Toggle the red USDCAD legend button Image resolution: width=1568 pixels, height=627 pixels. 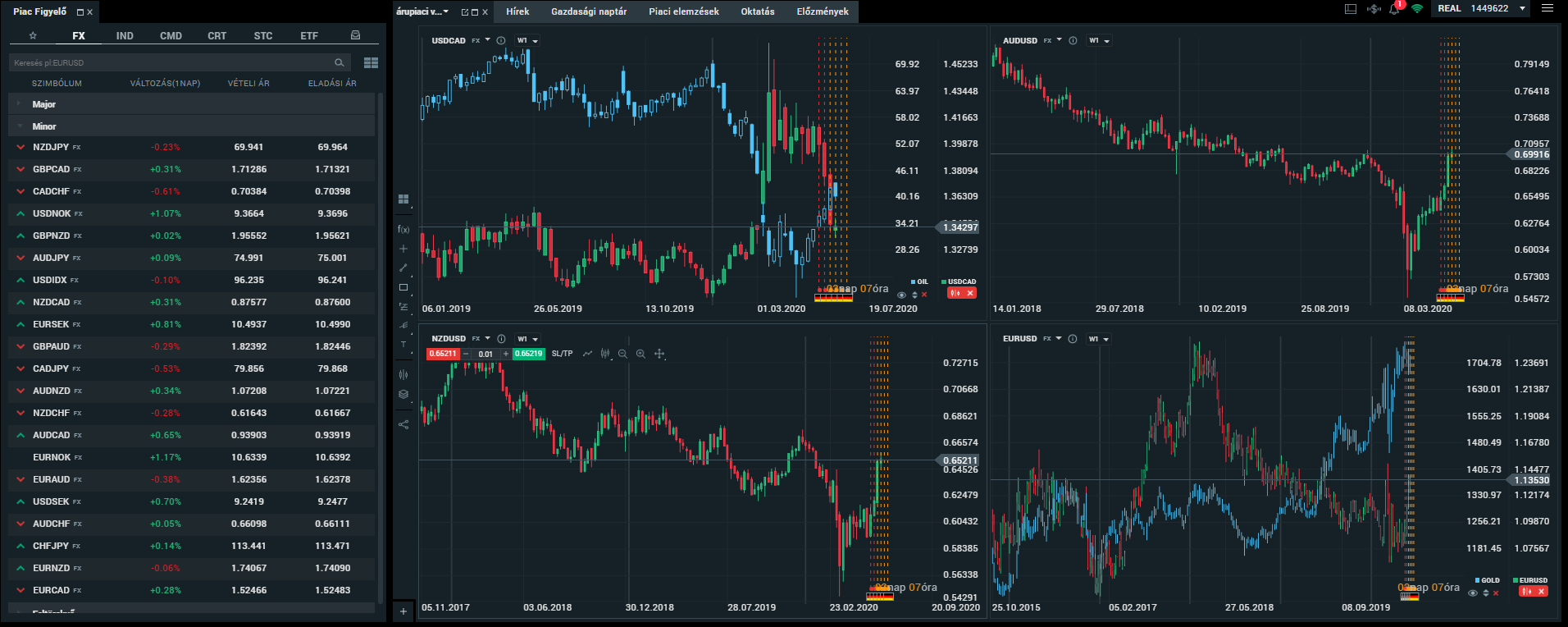961,293
